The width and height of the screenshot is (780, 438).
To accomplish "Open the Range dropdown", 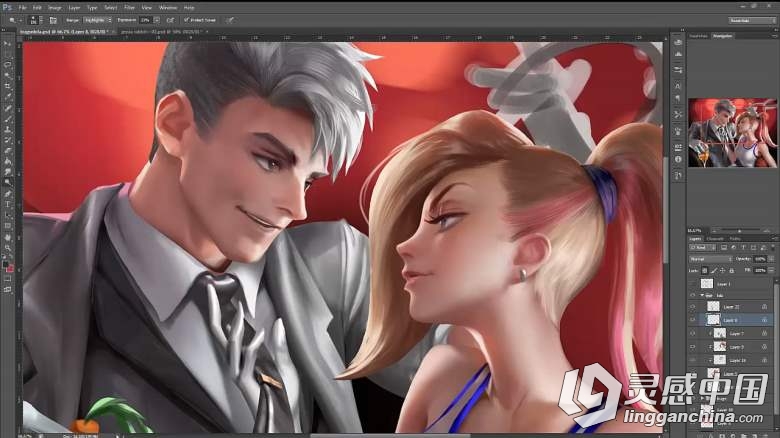I will (x=98, y=20).
